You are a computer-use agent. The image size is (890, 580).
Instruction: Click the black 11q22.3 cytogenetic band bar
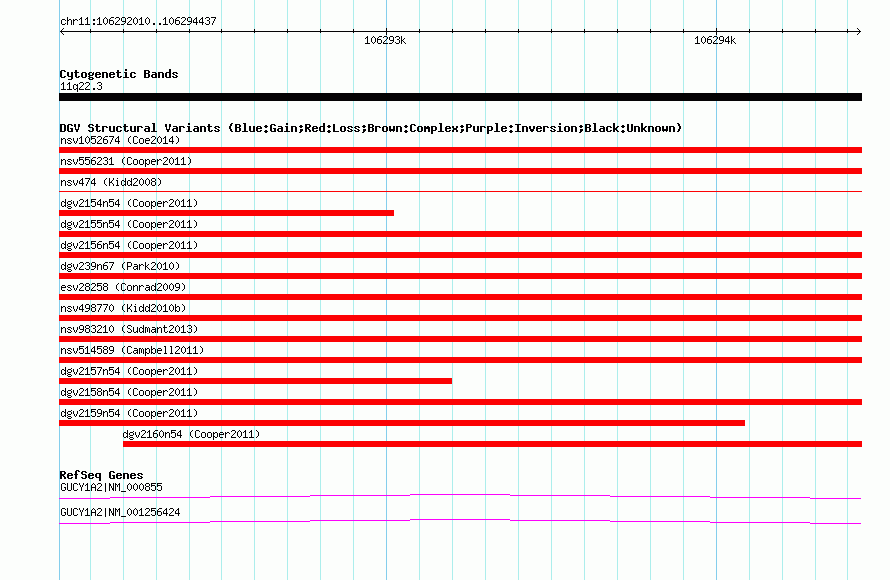(460, 97)
